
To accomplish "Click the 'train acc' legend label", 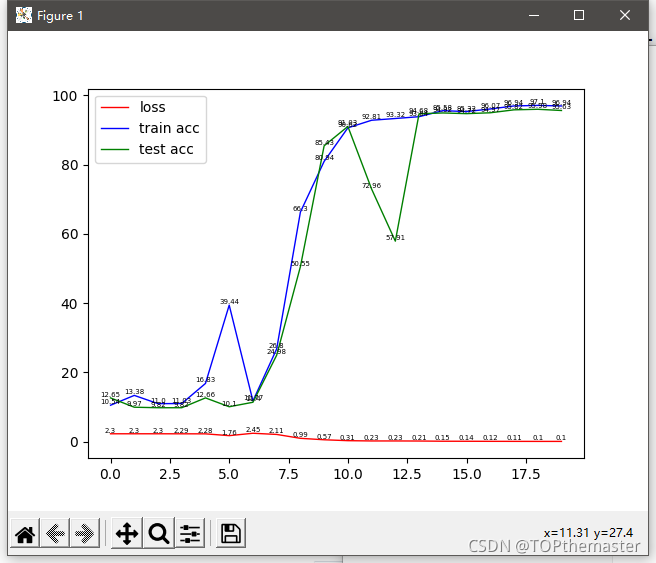I will (x=169, y=128).
